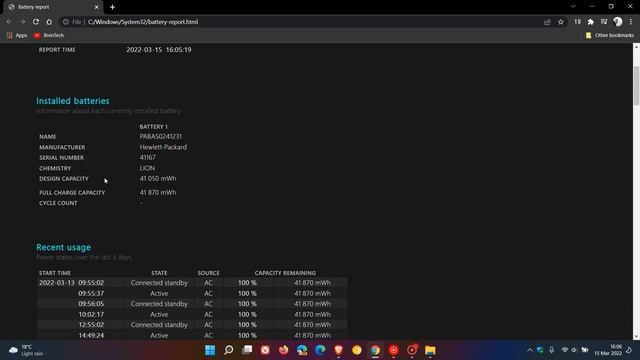Screen dimensions: 640x360
Task: Open the Other bookmarks folder
Action: point(610,36)
